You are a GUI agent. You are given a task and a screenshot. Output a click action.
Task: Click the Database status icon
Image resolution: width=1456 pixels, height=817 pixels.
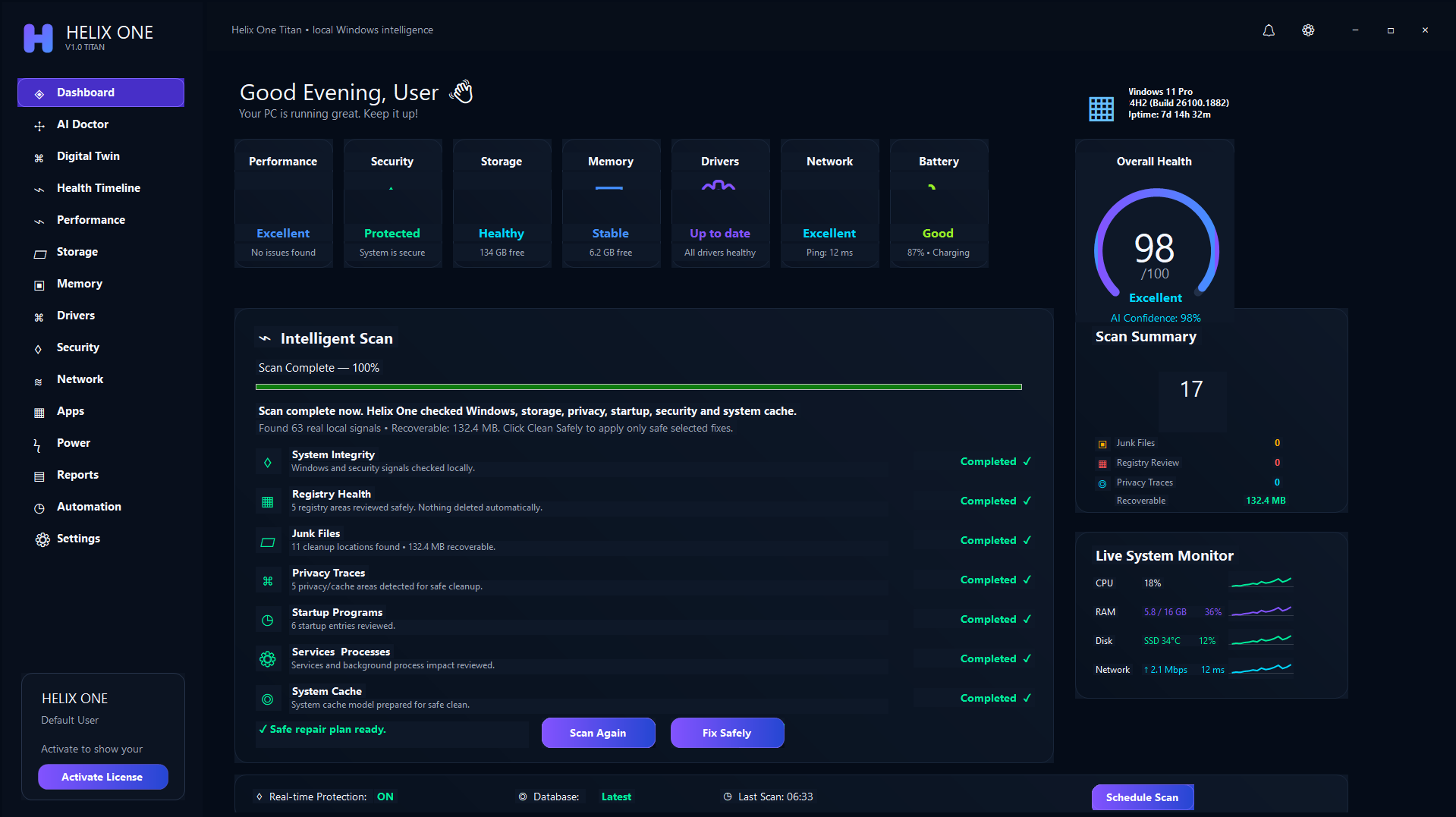click(x=523, y=797)
